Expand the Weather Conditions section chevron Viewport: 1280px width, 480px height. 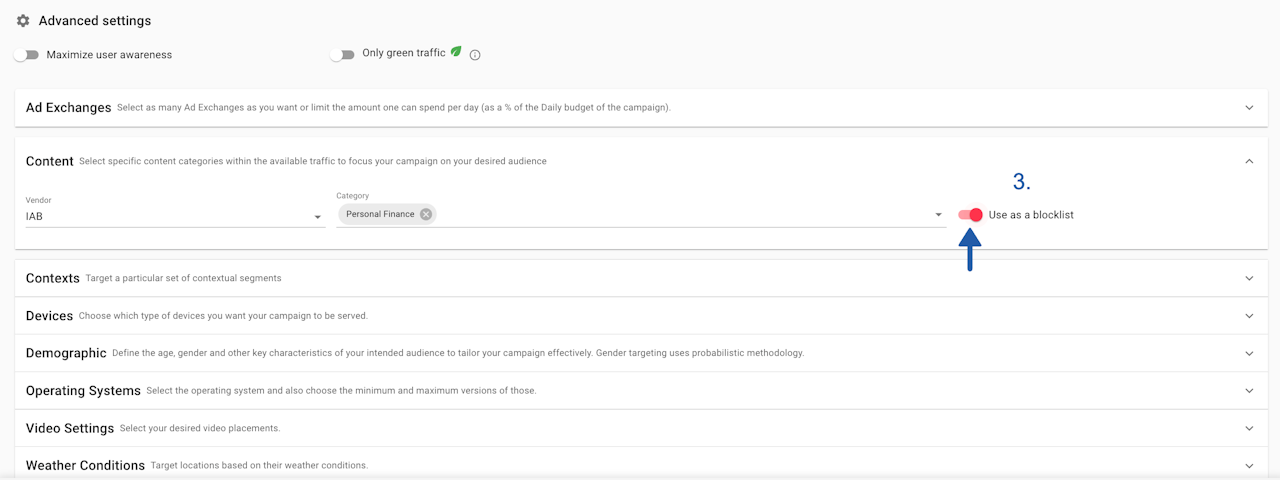coord(1249,465)
